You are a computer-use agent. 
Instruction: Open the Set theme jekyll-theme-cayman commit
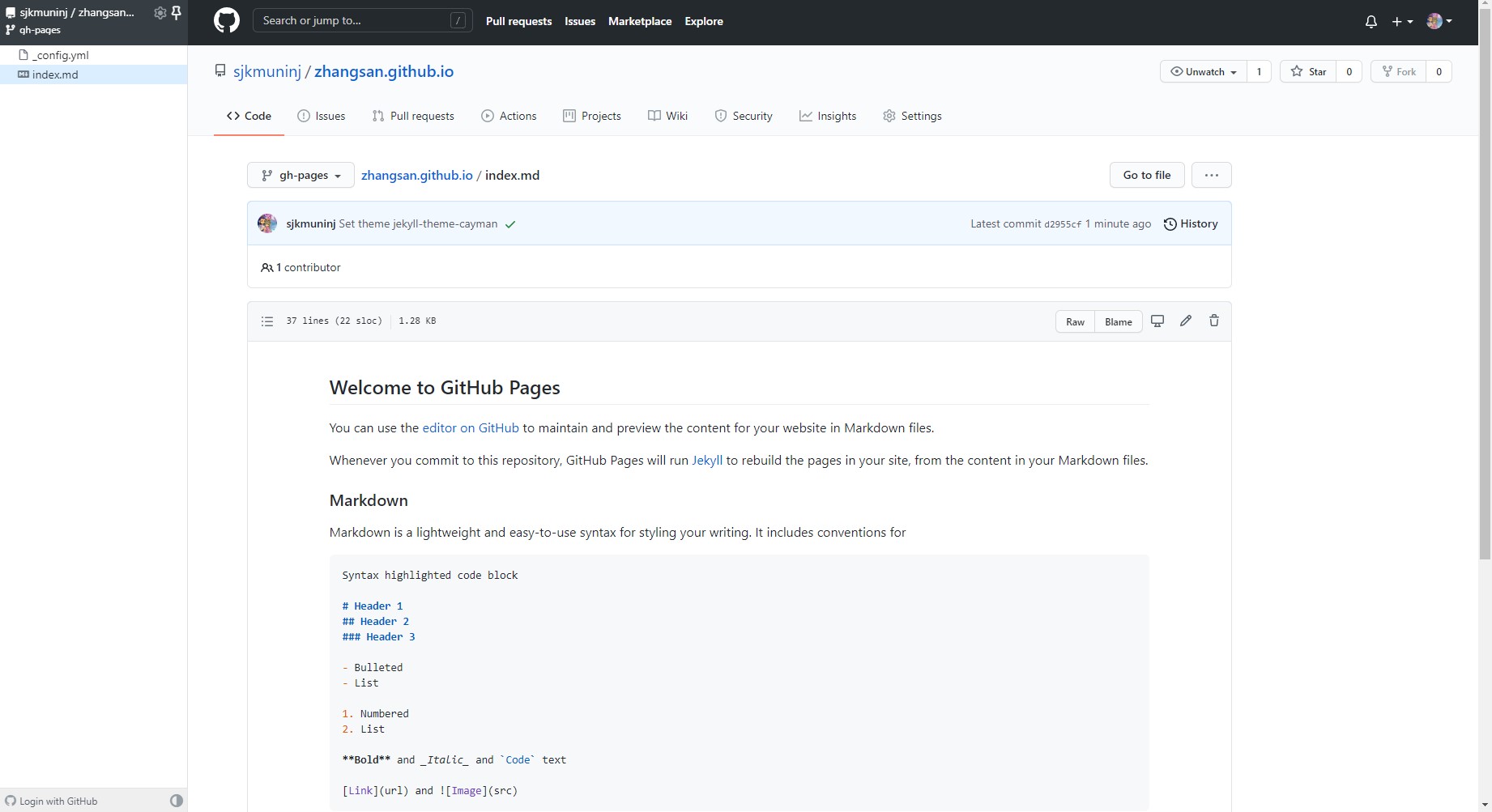[x=418, y=223]
